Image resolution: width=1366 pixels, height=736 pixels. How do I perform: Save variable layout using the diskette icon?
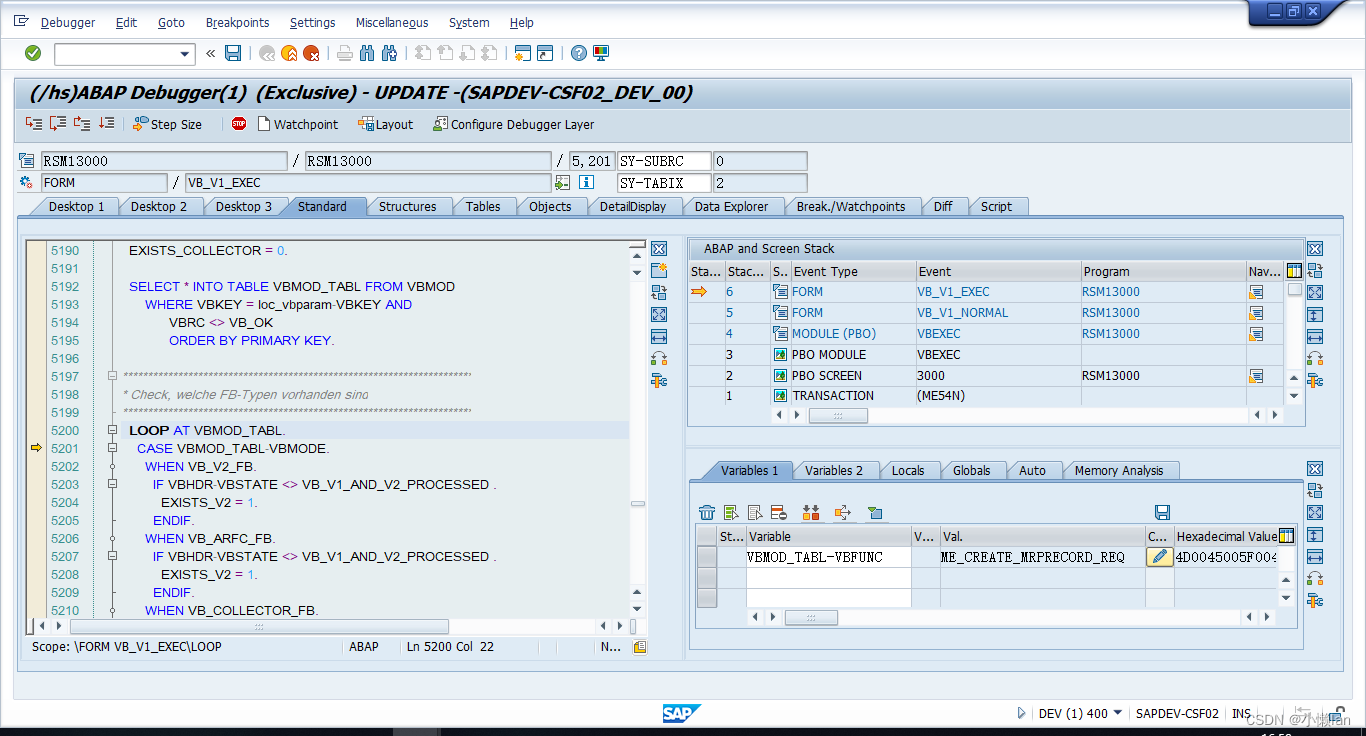[x=1162, y=511]
